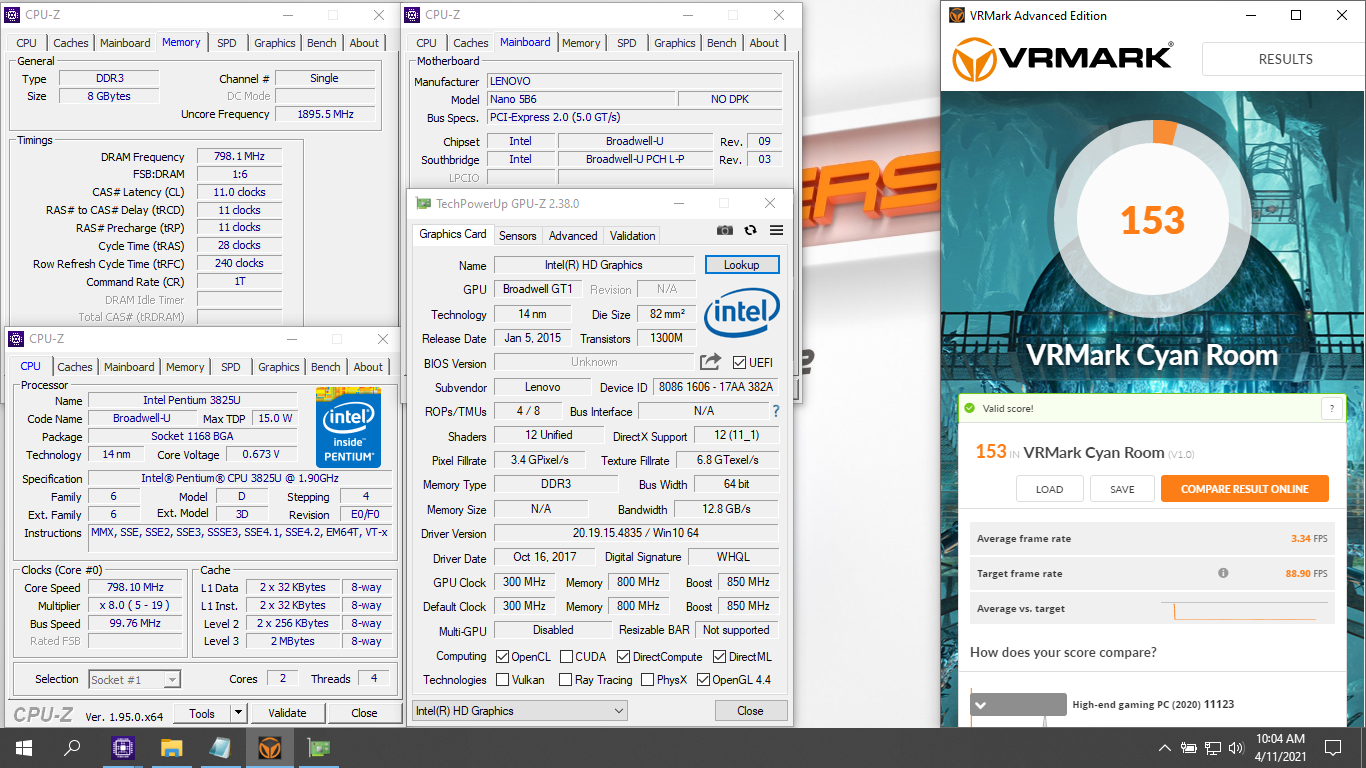Click the green Valid score check icon
Image resolution: width=1366 pixels, height=768 pixels.
tap(968, 408)
